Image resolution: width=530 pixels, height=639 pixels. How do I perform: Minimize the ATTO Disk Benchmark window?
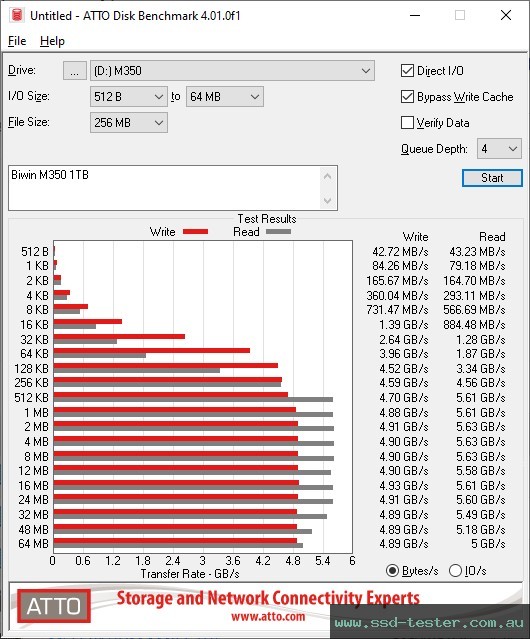click(x=415, y=15)
